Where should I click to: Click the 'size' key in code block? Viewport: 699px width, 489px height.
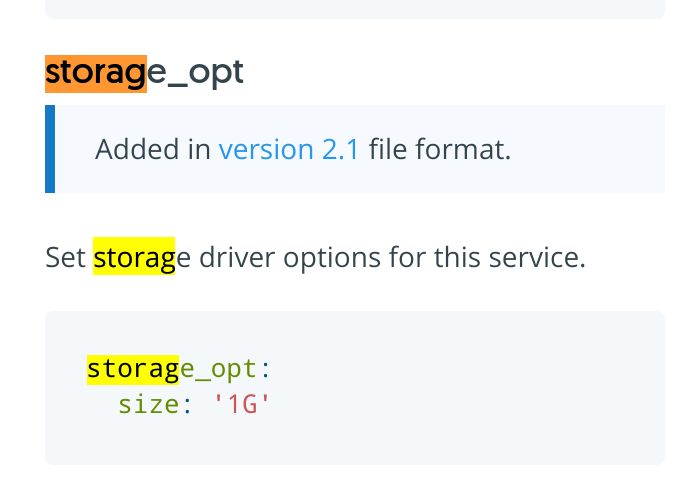click(x=148, y=405)
